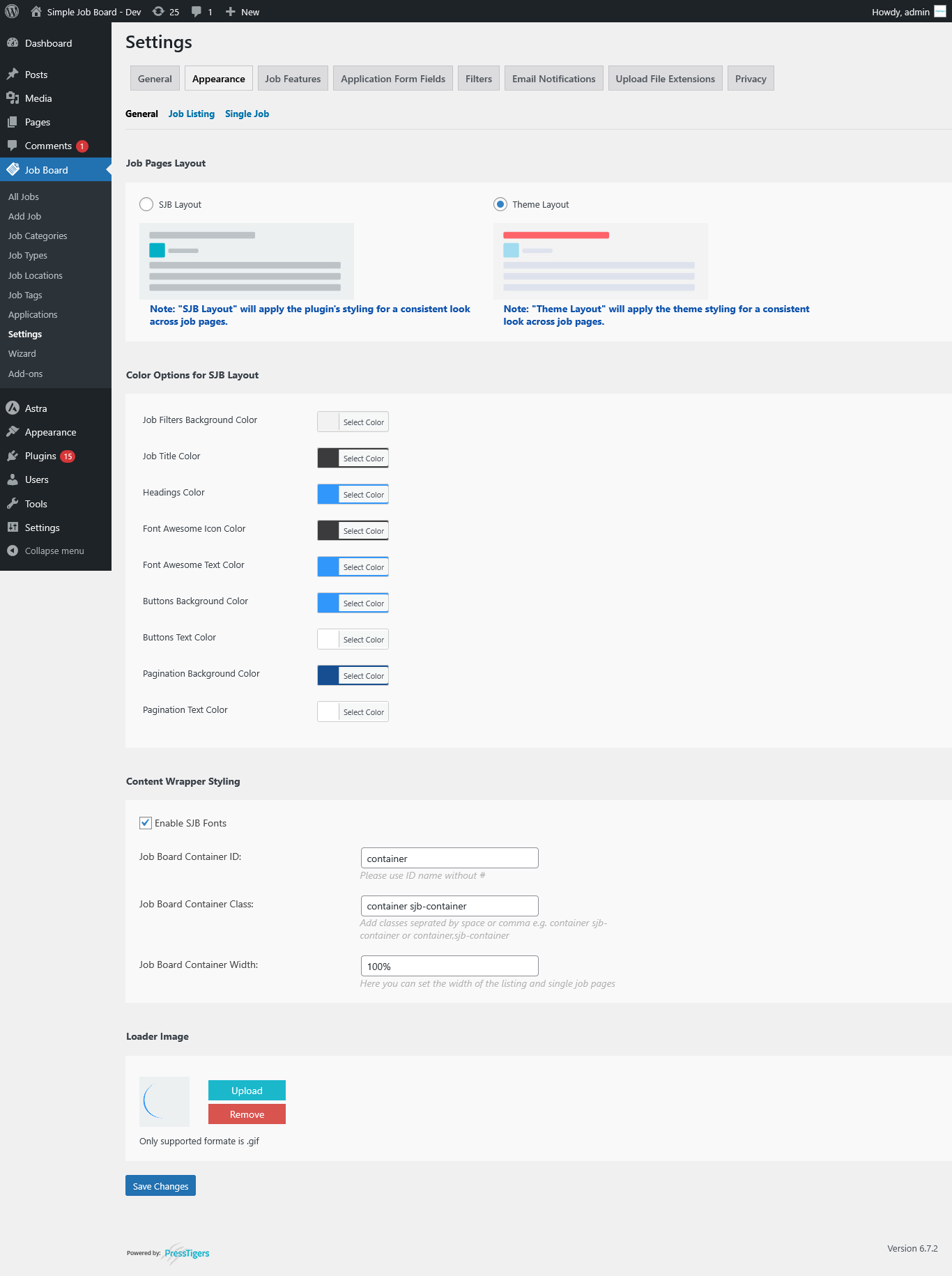Click the WordPress logo icon
The height and width of the screenshot is (1276, 952).
(x=12, y=11)
